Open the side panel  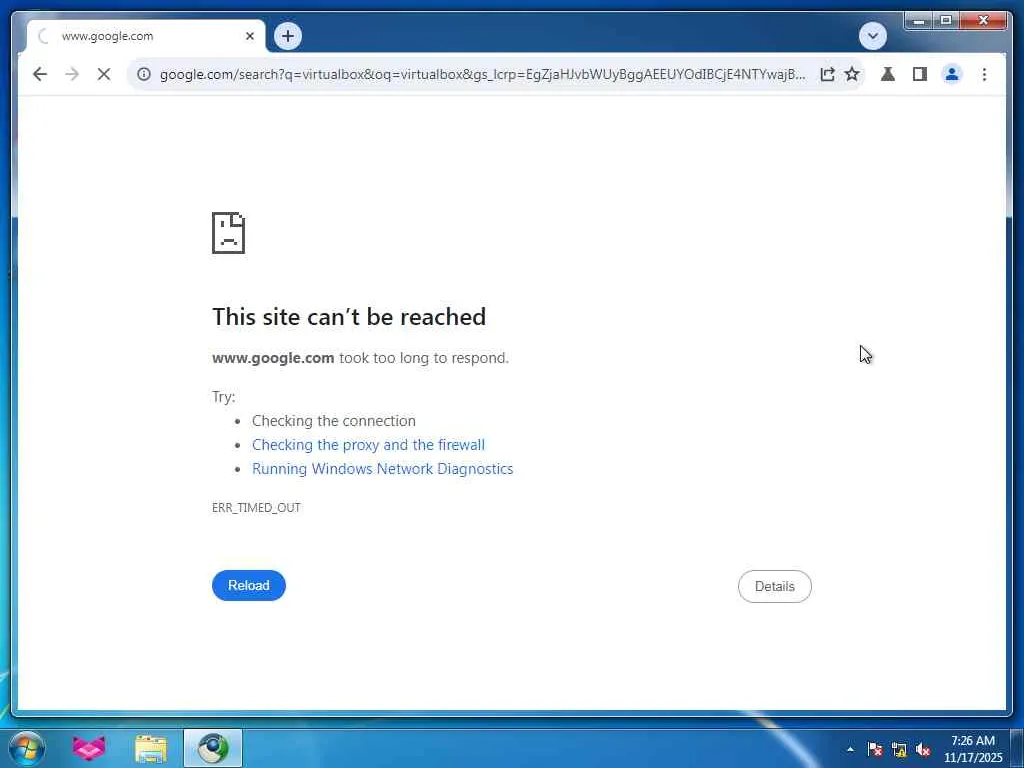click(x=920, y=74)
